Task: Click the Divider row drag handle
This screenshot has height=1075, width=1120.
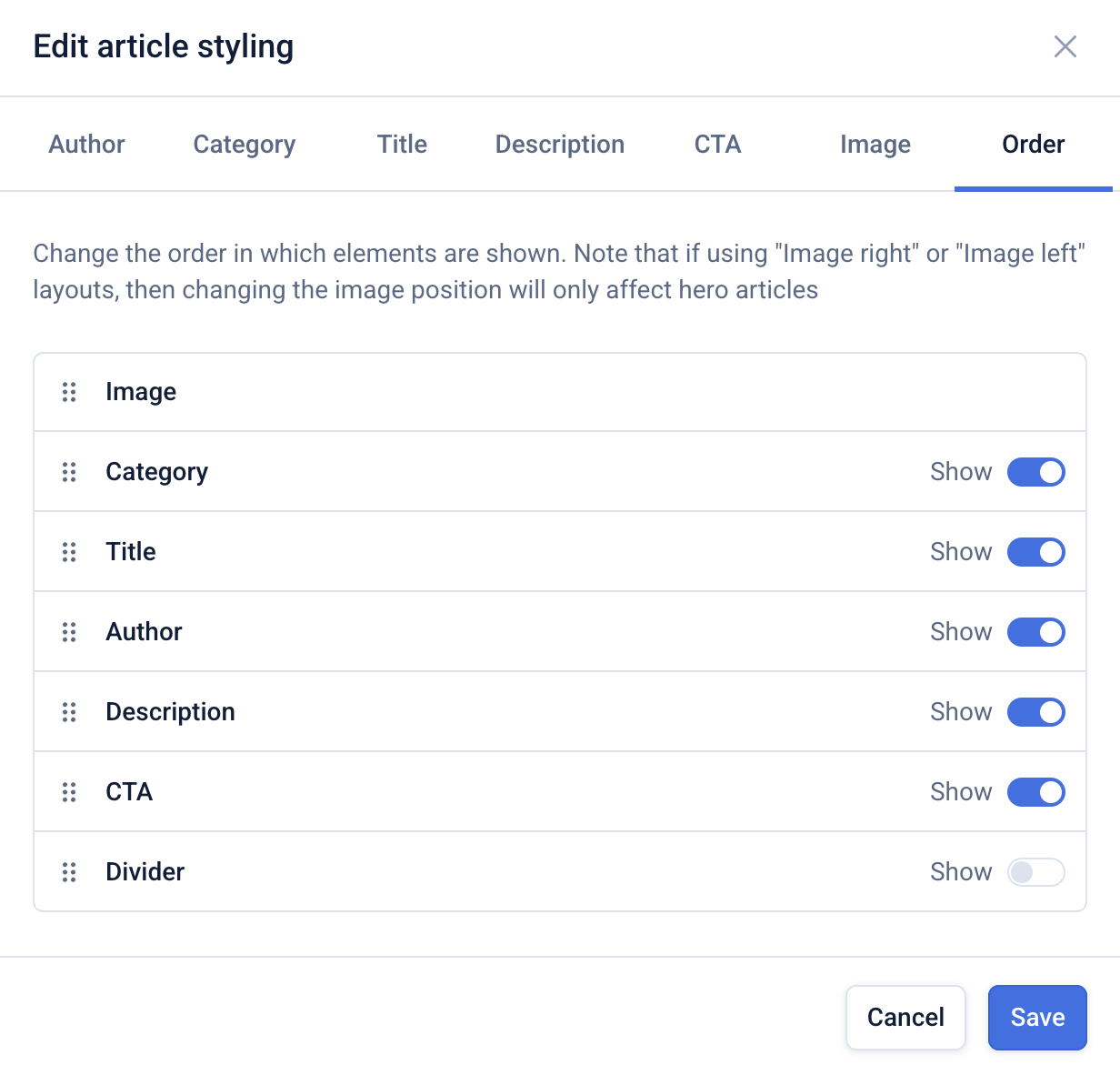Action: (x=69, y=872)
